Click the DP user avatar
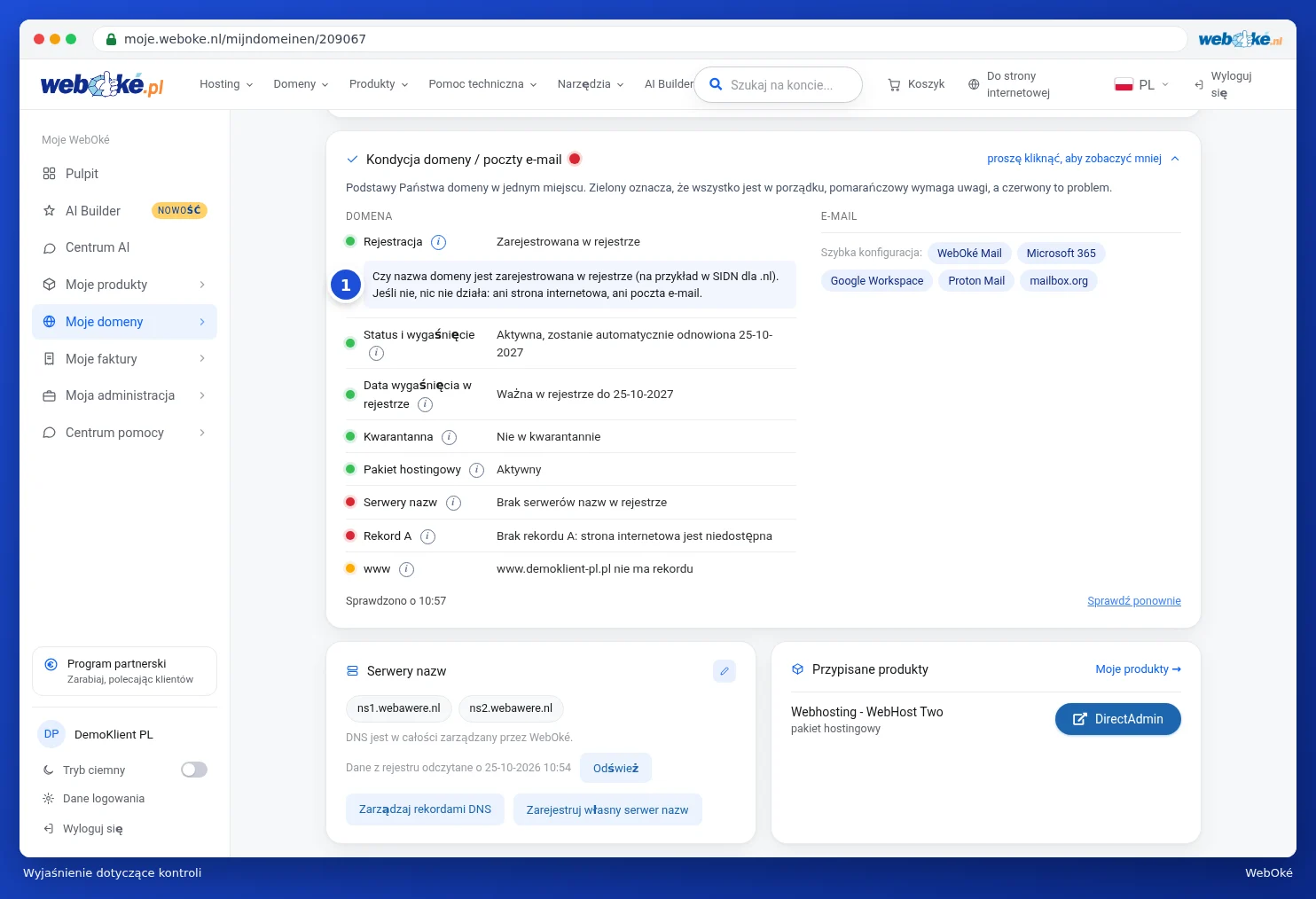This screenshot has width=1316, height=899. click(51, 734)
